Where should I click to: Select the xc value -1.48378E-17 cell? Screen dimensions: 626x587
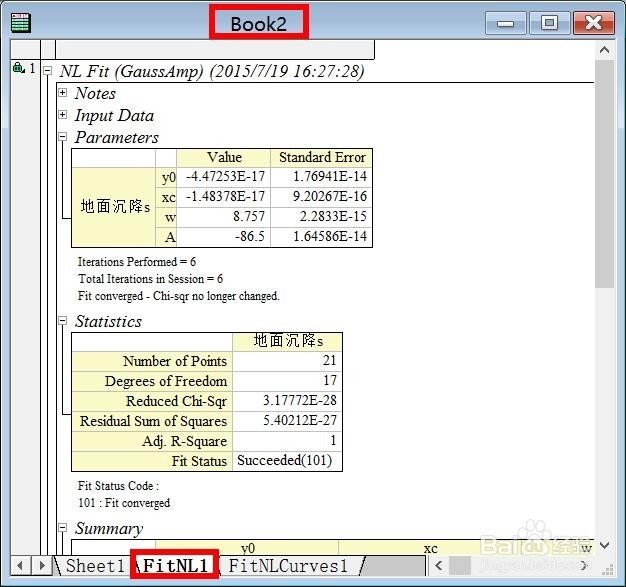[x=224, y=196]
